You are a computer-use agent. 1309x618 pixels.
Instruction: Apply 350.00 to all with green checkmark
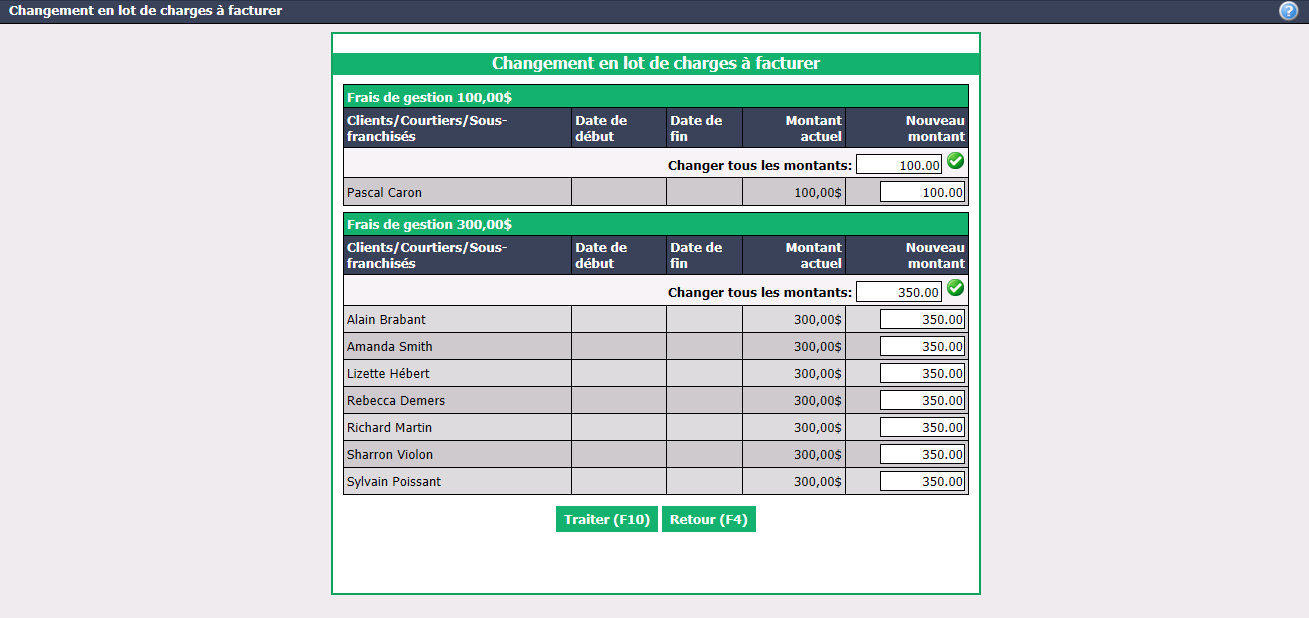[x=955, y=288]
